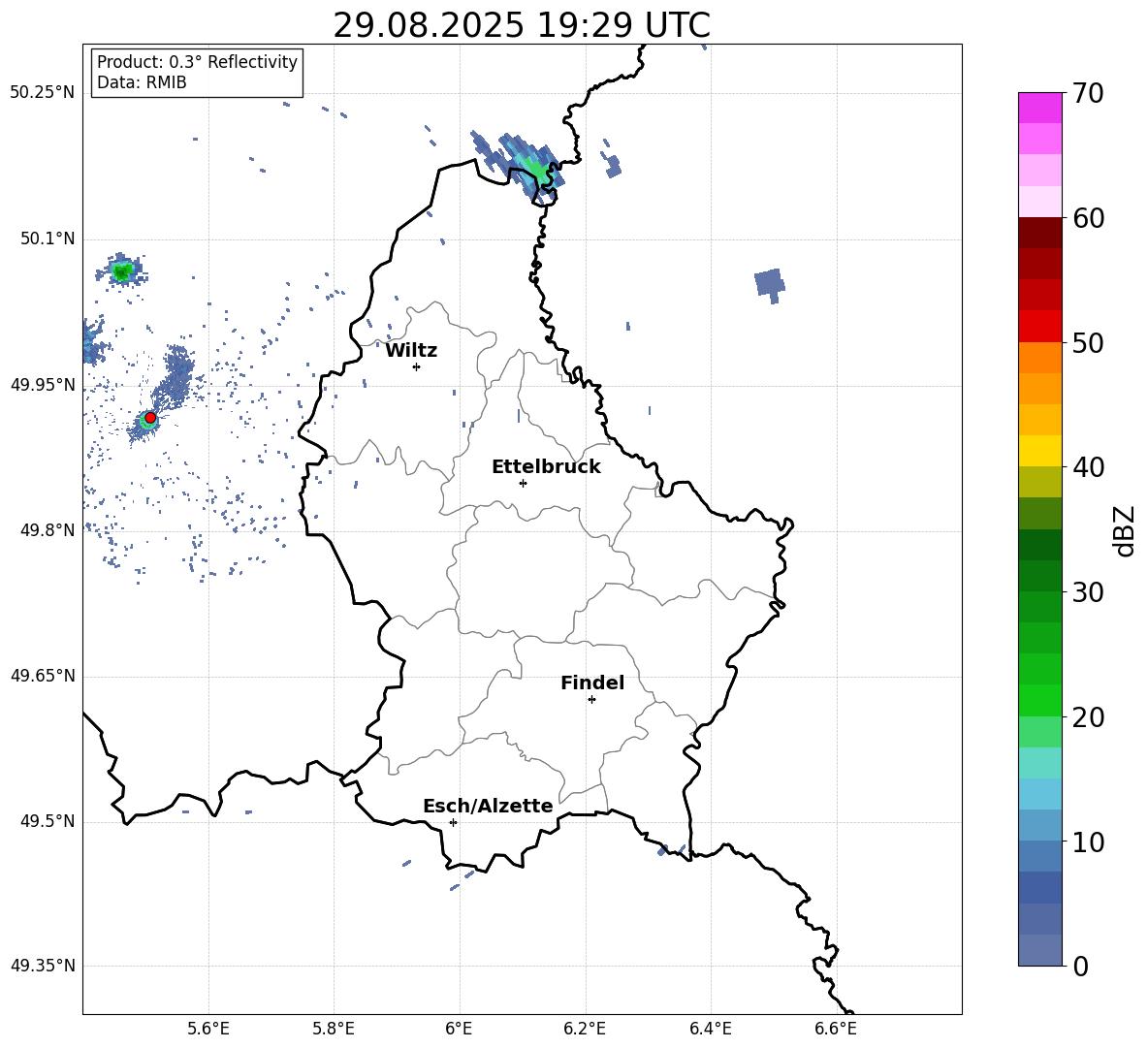Click the 6.2°E longitude label
The width and height of the screenshot is (1148, 1048).
click(x=585, y=1030)
